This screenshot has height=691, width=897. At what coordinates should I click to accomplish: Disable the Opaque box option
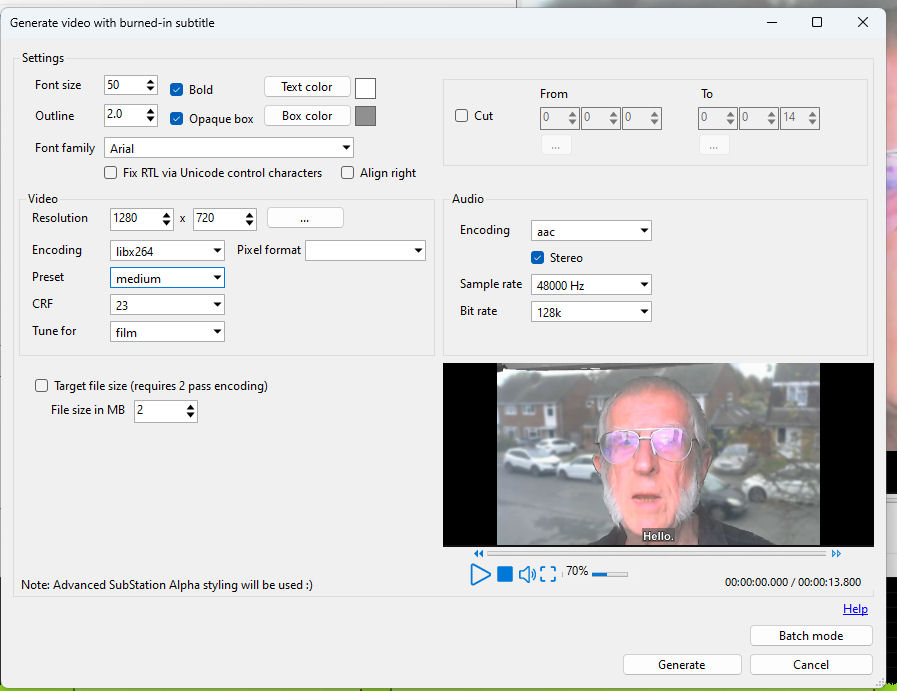(x=177, y=118)
